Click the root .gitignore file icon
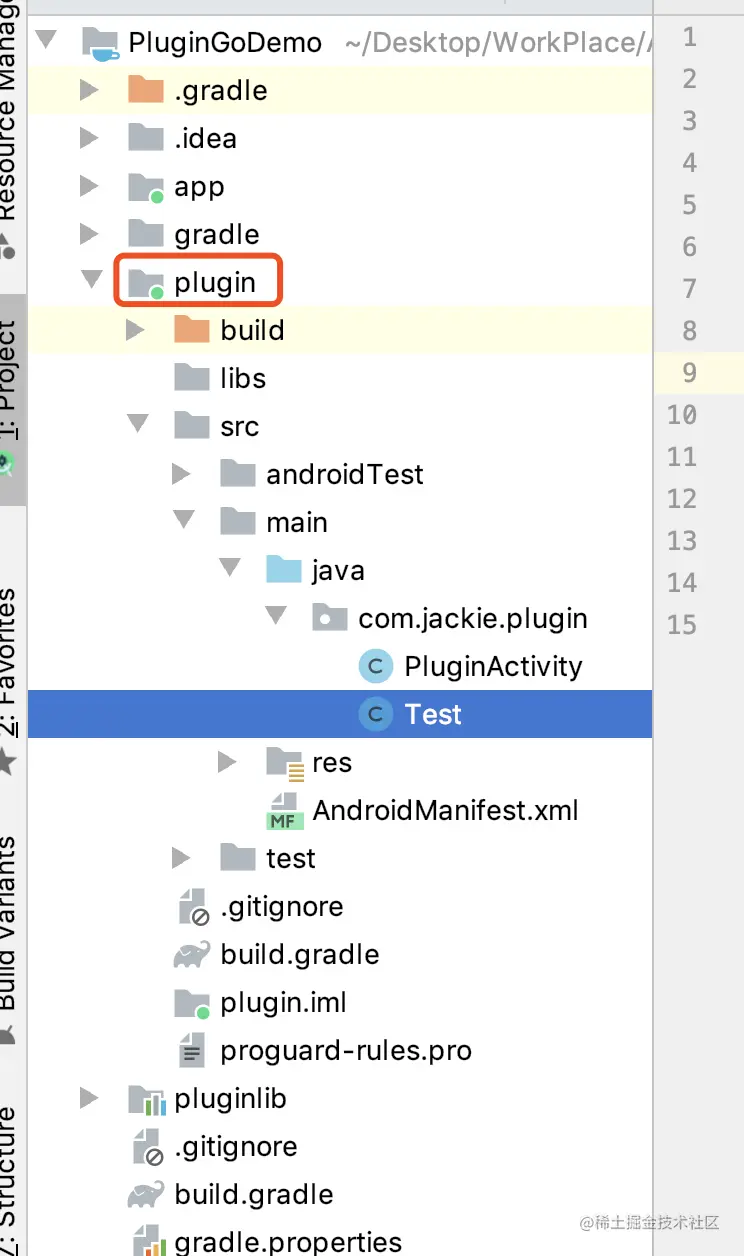The width and height of the screenshot is (744, 1256). click(147, 1147)
